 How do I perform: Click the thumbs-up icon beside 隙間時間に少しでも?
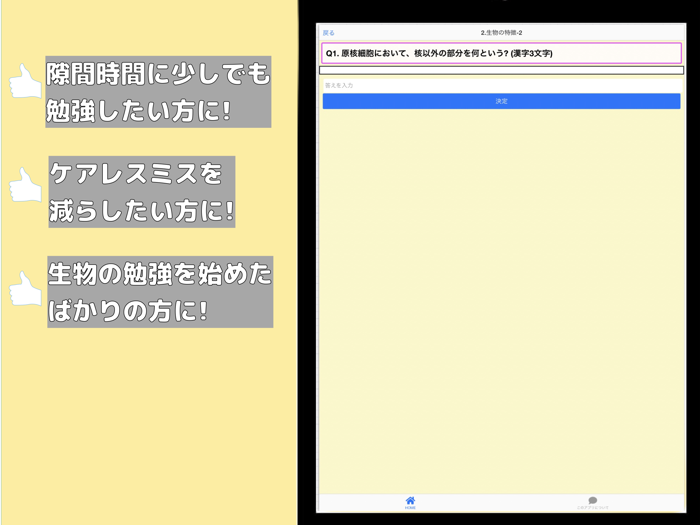point(25,81)
